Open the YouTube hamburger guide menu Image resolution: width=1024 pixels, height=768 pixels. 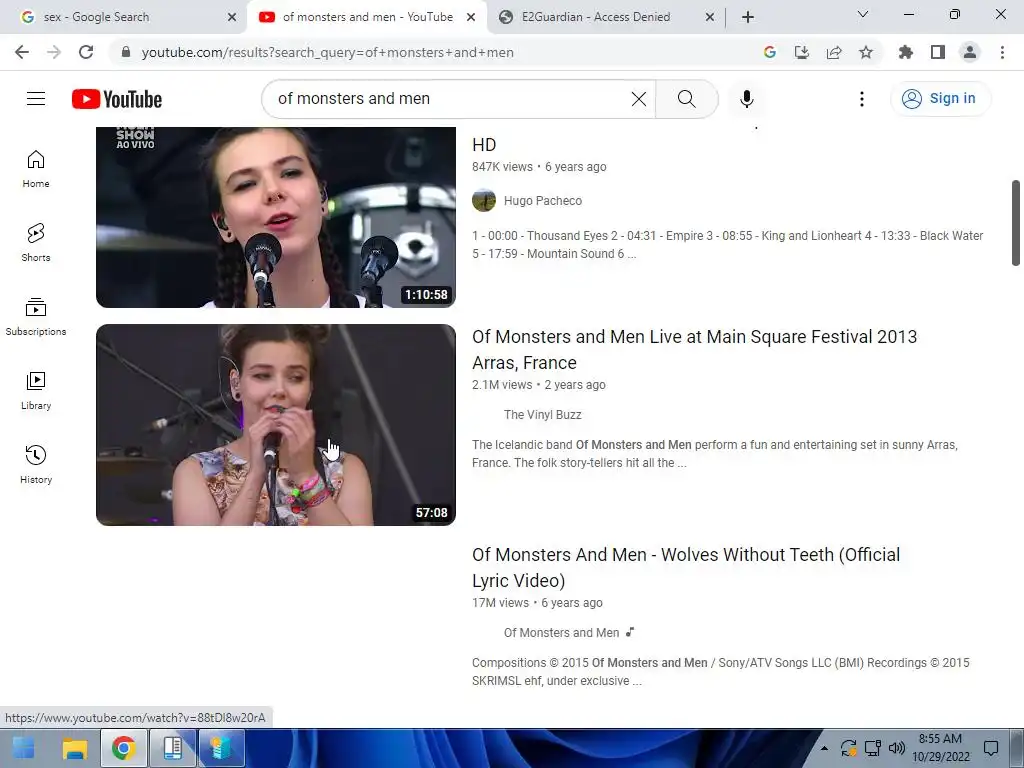coord(36,99)
